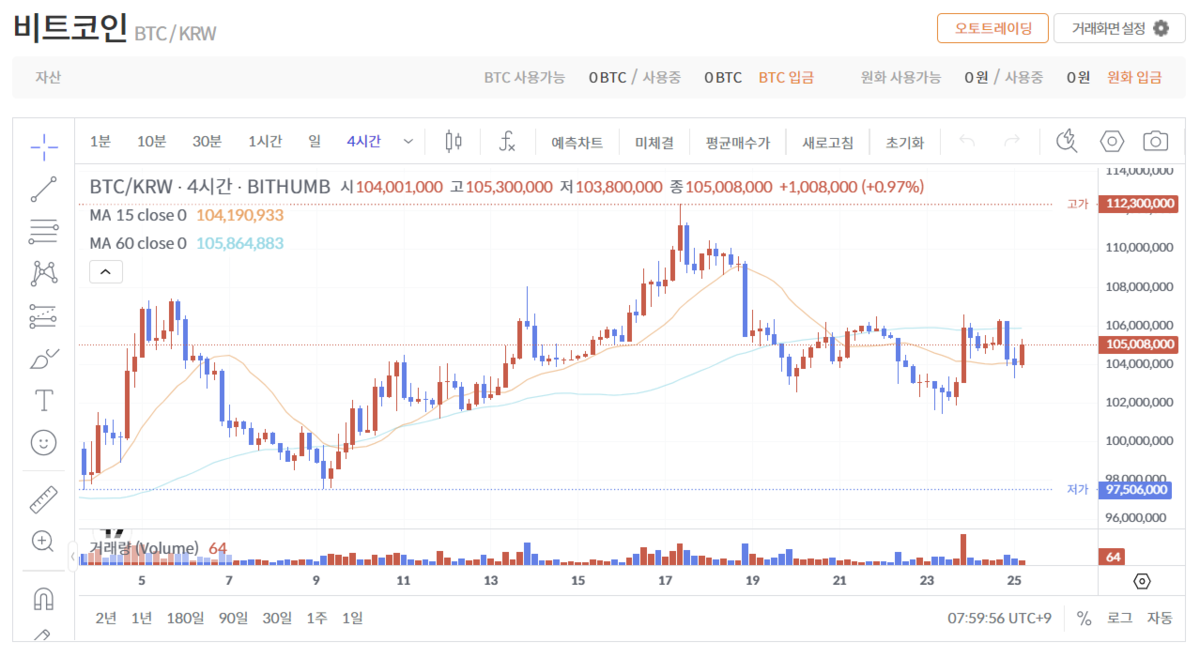Open the Fibonacci retracement tool
This screenshot has height=658, width=1200.
coord(44,231)
